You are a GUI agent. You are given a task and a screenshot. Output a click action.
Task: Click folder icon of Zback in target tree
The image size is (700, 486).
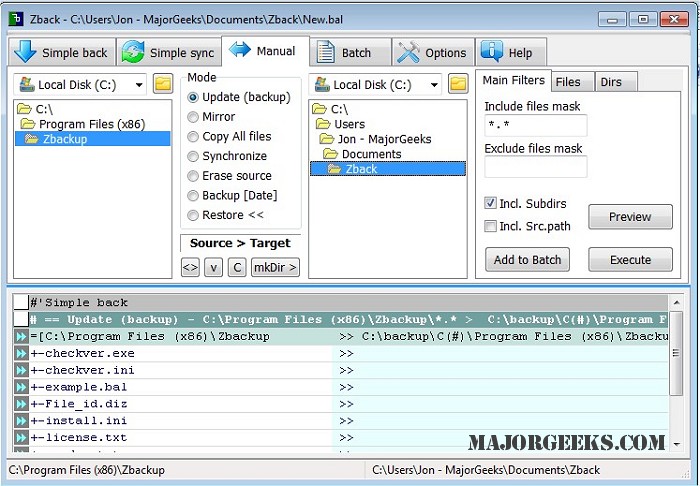tap(334, 169)
